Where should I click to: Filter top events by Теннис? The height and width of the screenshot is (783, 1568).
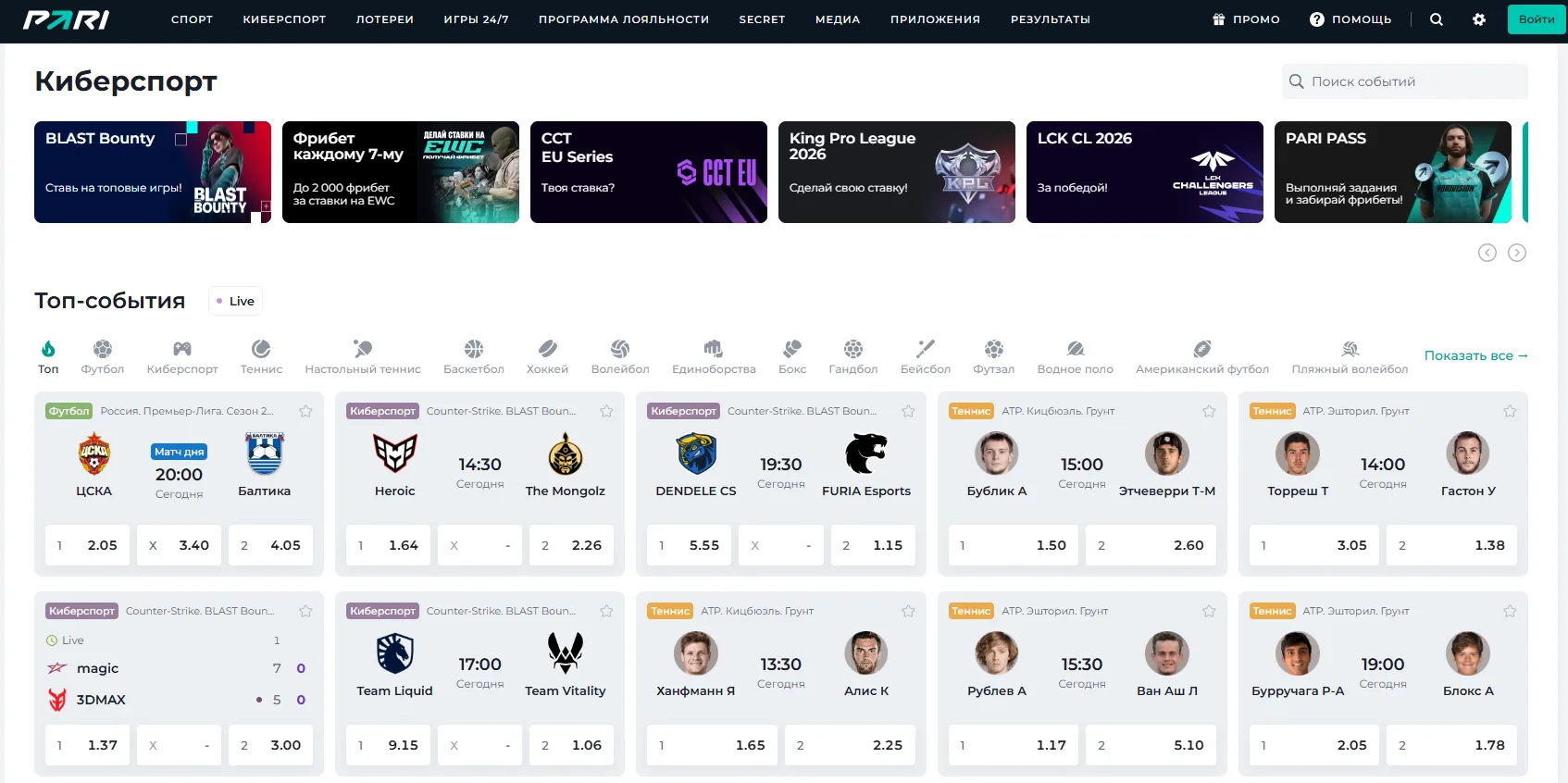tap(262, 356)
